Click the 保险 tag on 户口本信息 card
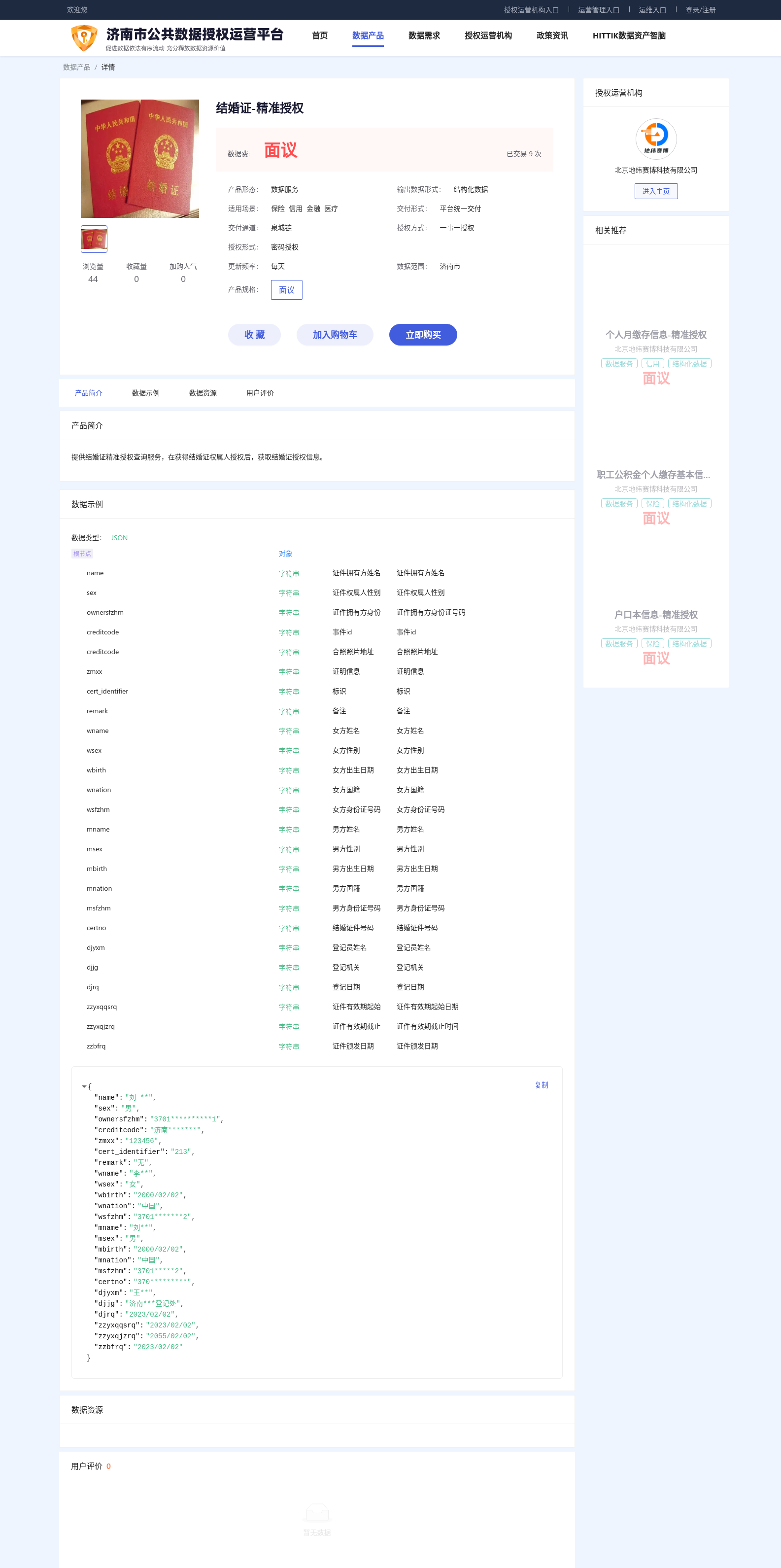Image resolution: width=781 pixels, height=1568 pixels. pyautogui.click(x=652, y=643)
